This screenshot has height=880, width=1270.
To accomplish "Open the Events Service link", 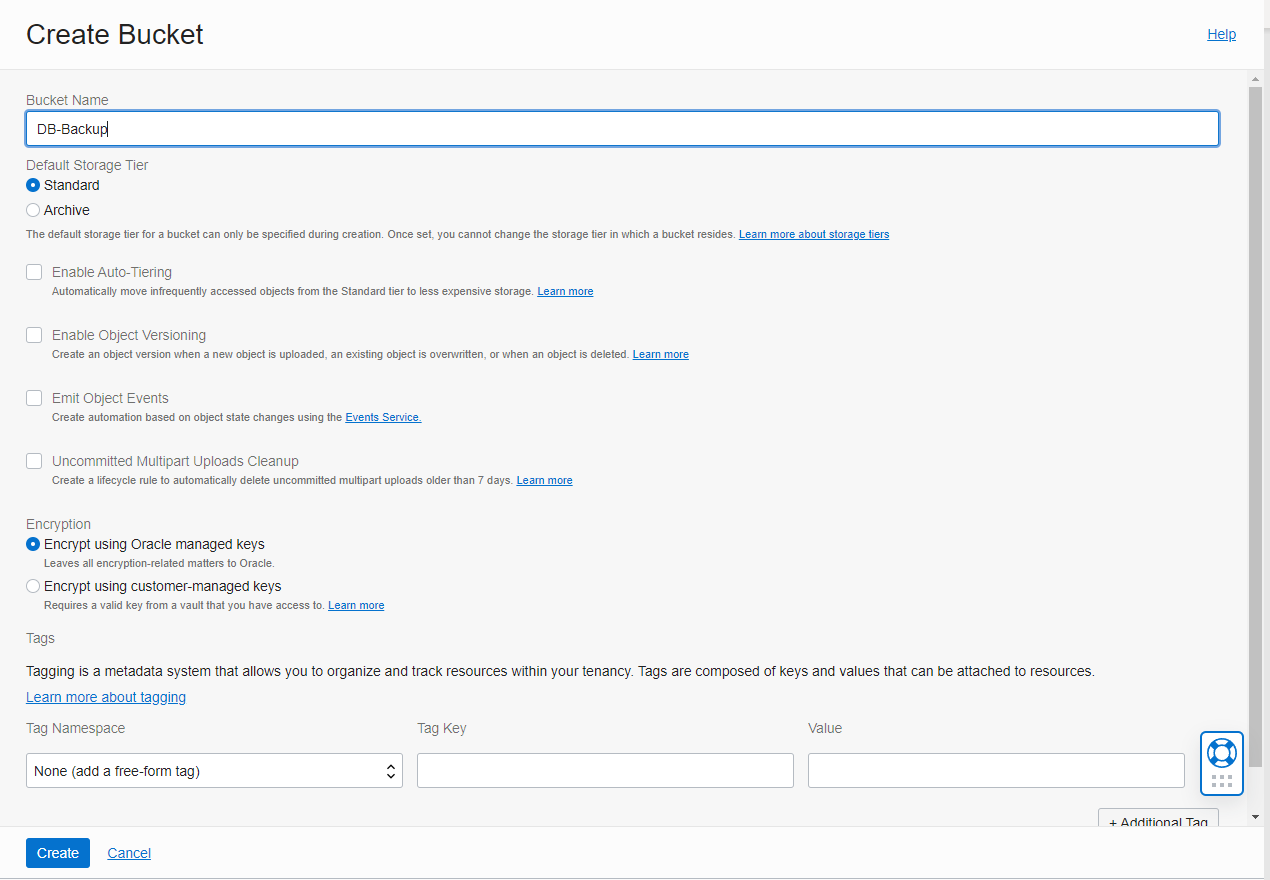I will pos(383,417).
